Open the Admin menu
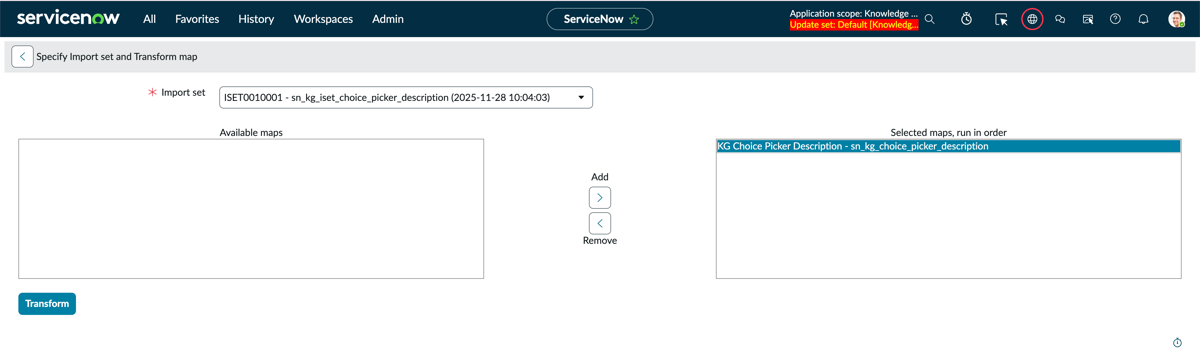Image resolution: width=1200 pixels, height=360 pixels. [388, 19]
